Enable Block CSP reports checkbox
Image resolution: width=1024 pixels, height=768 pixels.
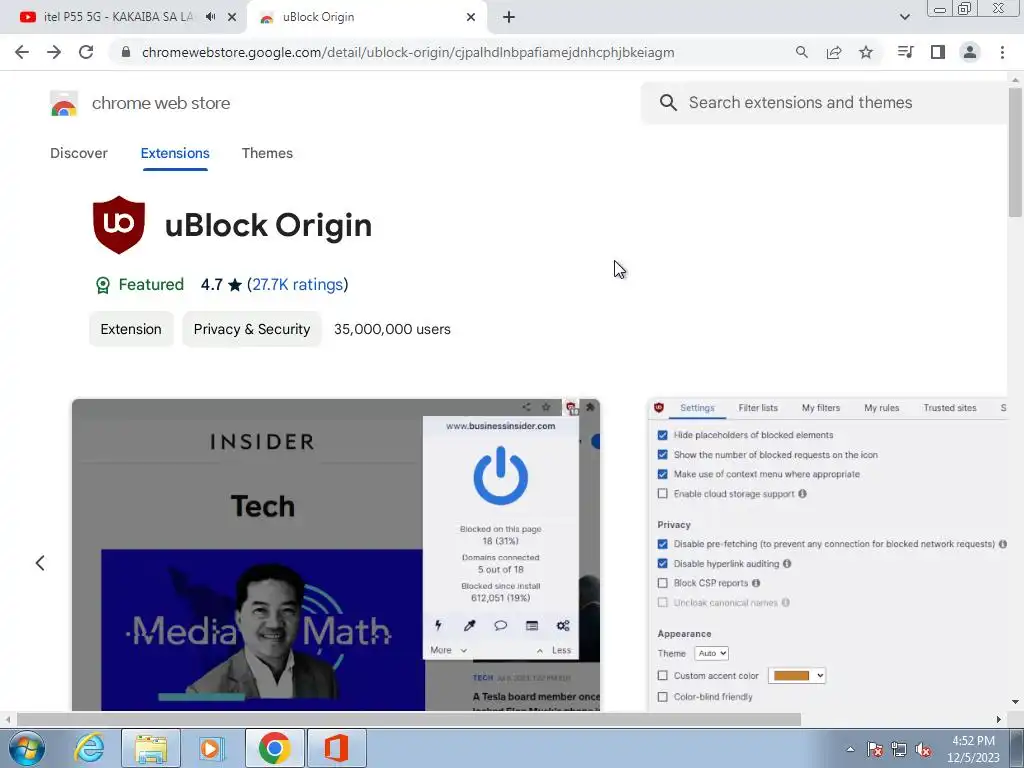tap(663, 583)
